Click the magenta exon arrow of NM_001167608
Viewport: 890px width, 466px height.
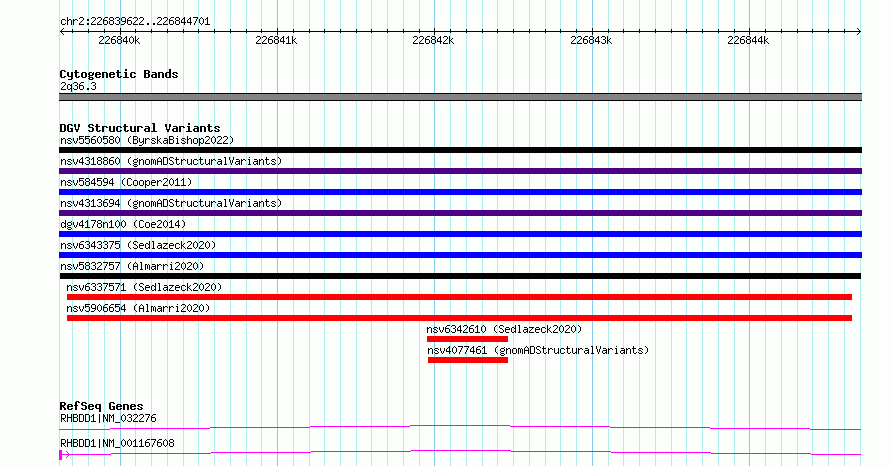pyautogui.click(x=64, y=455)
